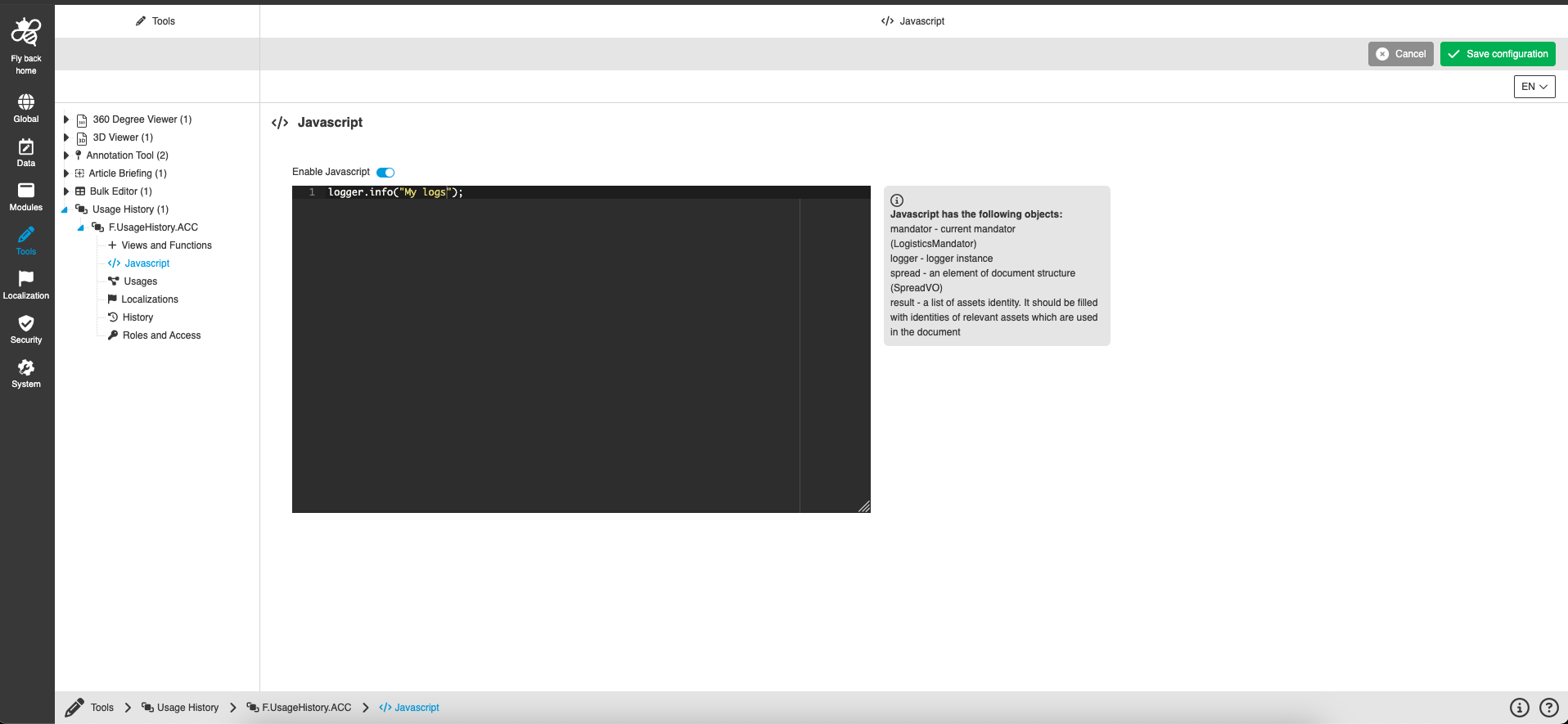Viewport: 1568px width, 724px height.
Task: Click the Roles and Access key icon
Action: [x=113, y=335]
